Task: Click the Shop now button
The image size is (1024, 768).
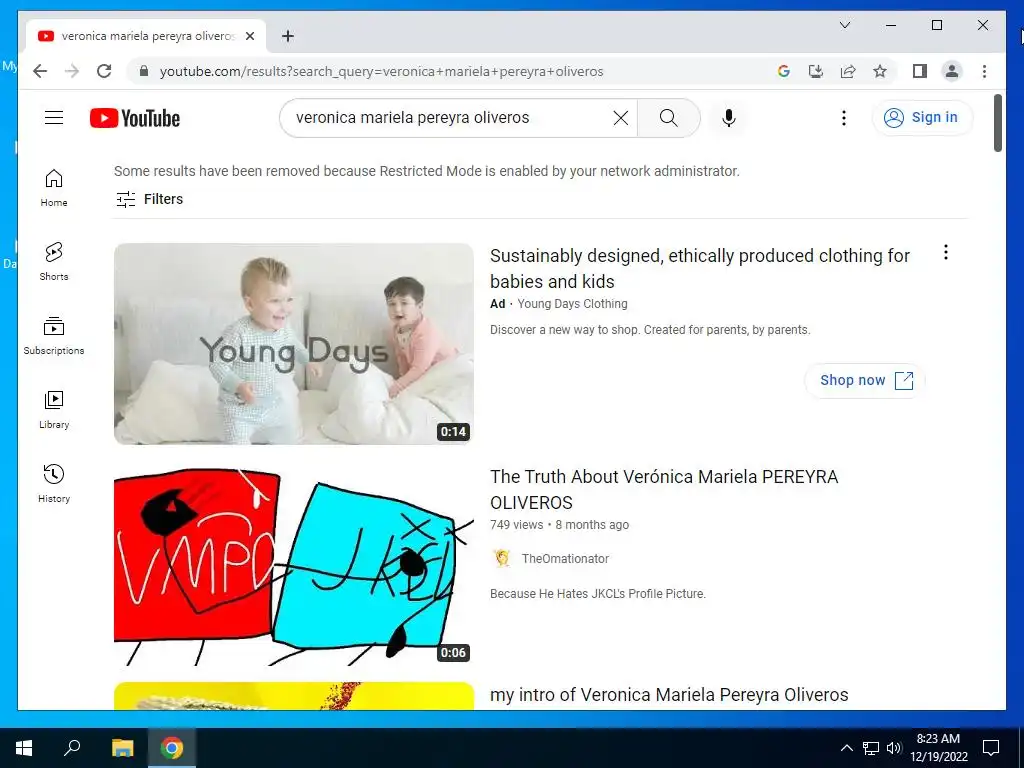Action: pos(865,380)
